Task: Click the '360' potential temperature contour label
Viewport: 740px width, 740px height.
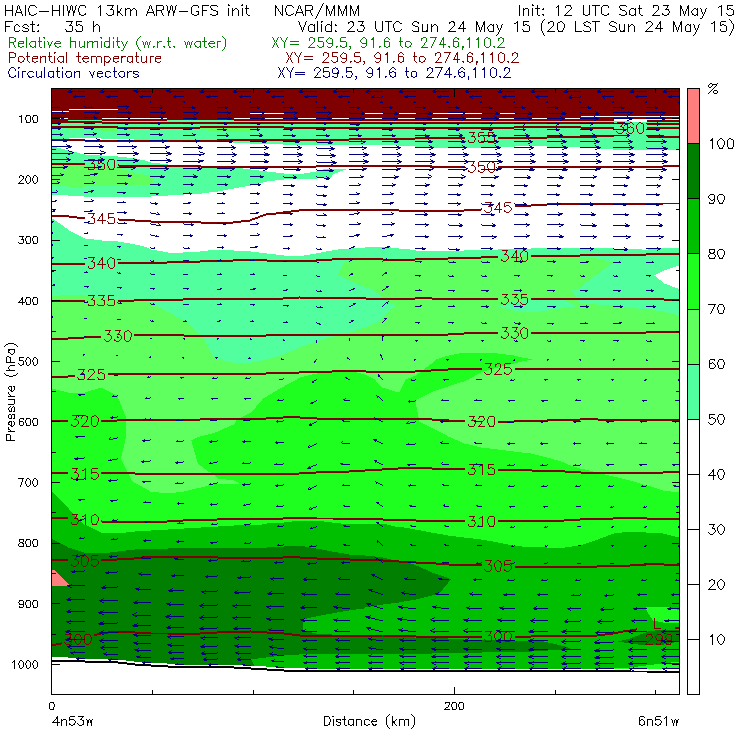Action: pos(630,128)
